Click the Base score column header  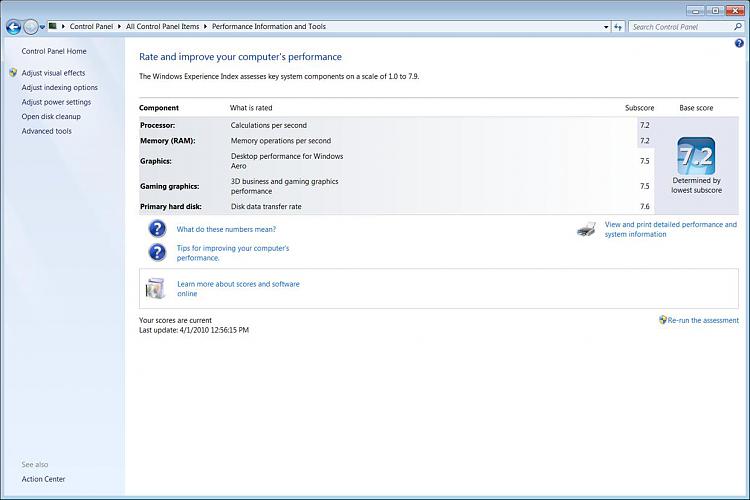[x=696, y=108]
